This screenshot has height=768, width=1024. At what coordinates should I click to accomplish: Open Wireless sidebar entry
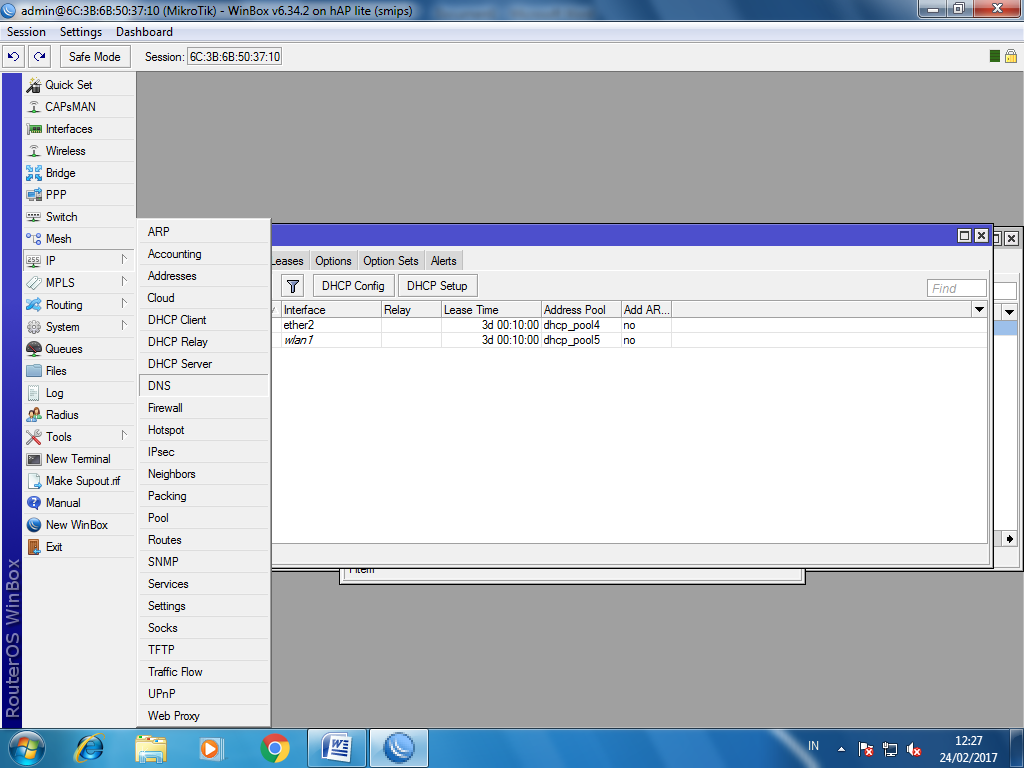tap(79, 151)
